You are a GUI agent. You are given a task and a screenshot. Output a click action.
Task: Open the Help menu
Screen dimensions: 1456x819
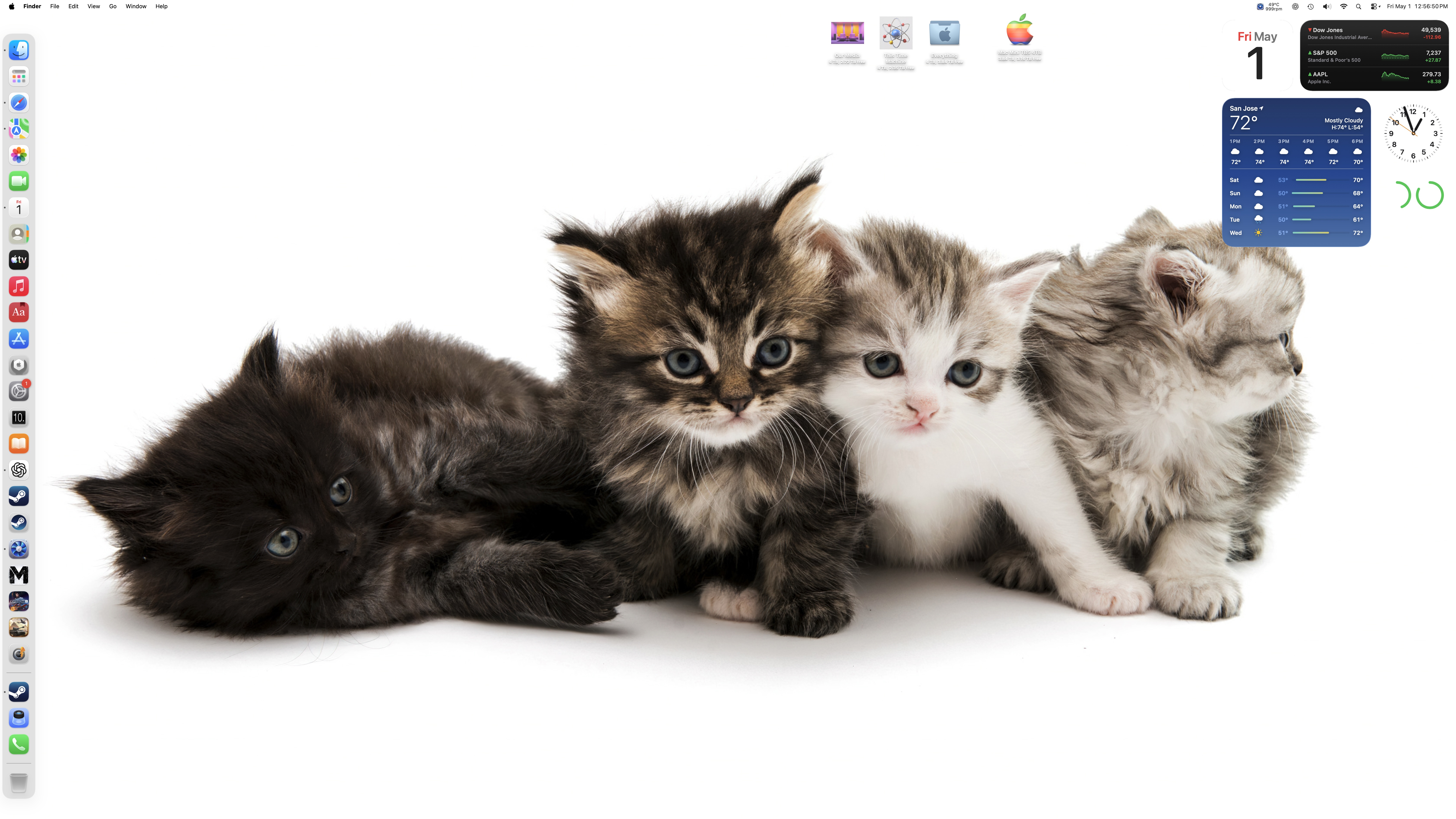[162, 6]
